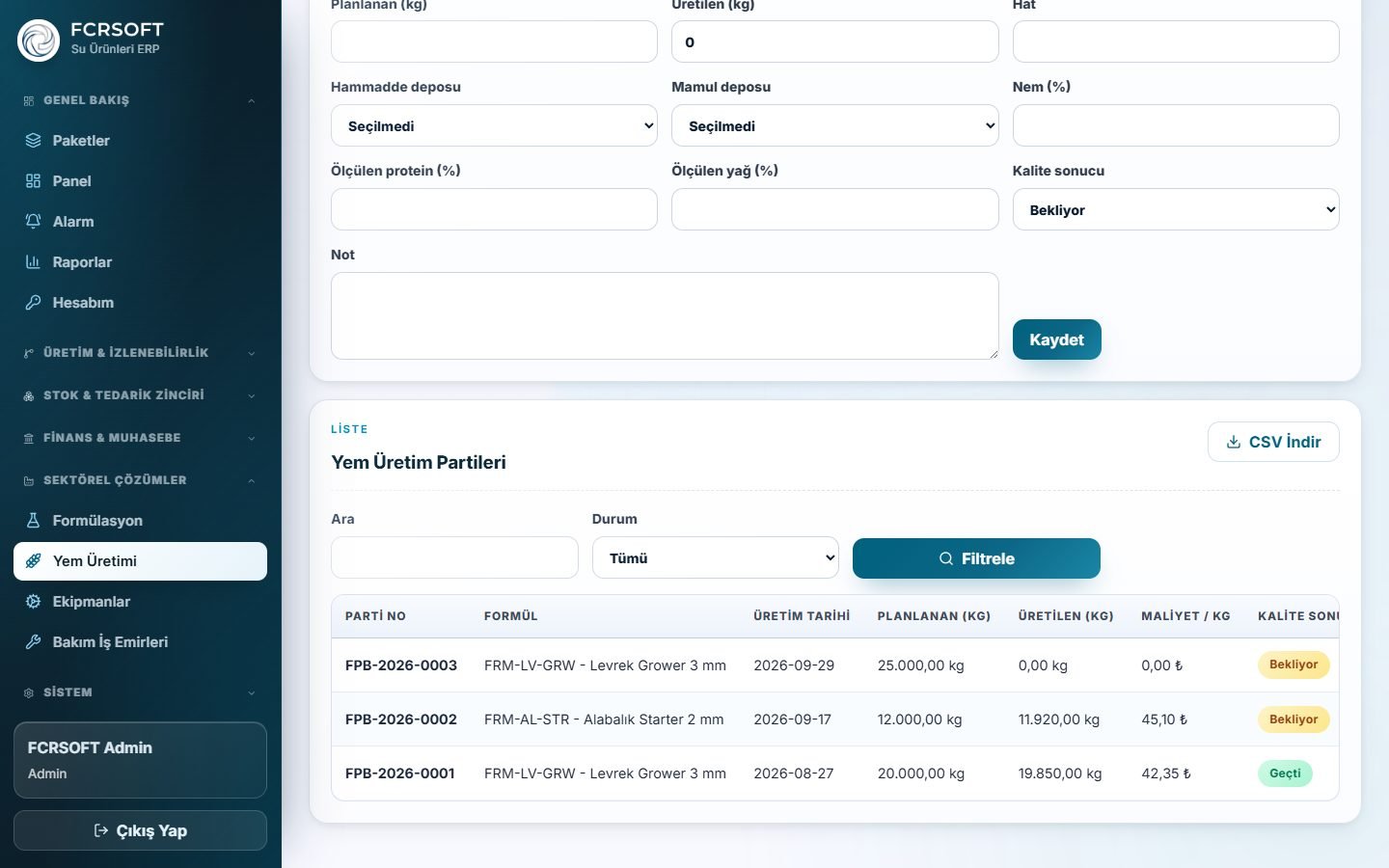Focus the Planlanan (kg) input field
The height and width of the screenshot is (868, 1389).
click(494, 41)
